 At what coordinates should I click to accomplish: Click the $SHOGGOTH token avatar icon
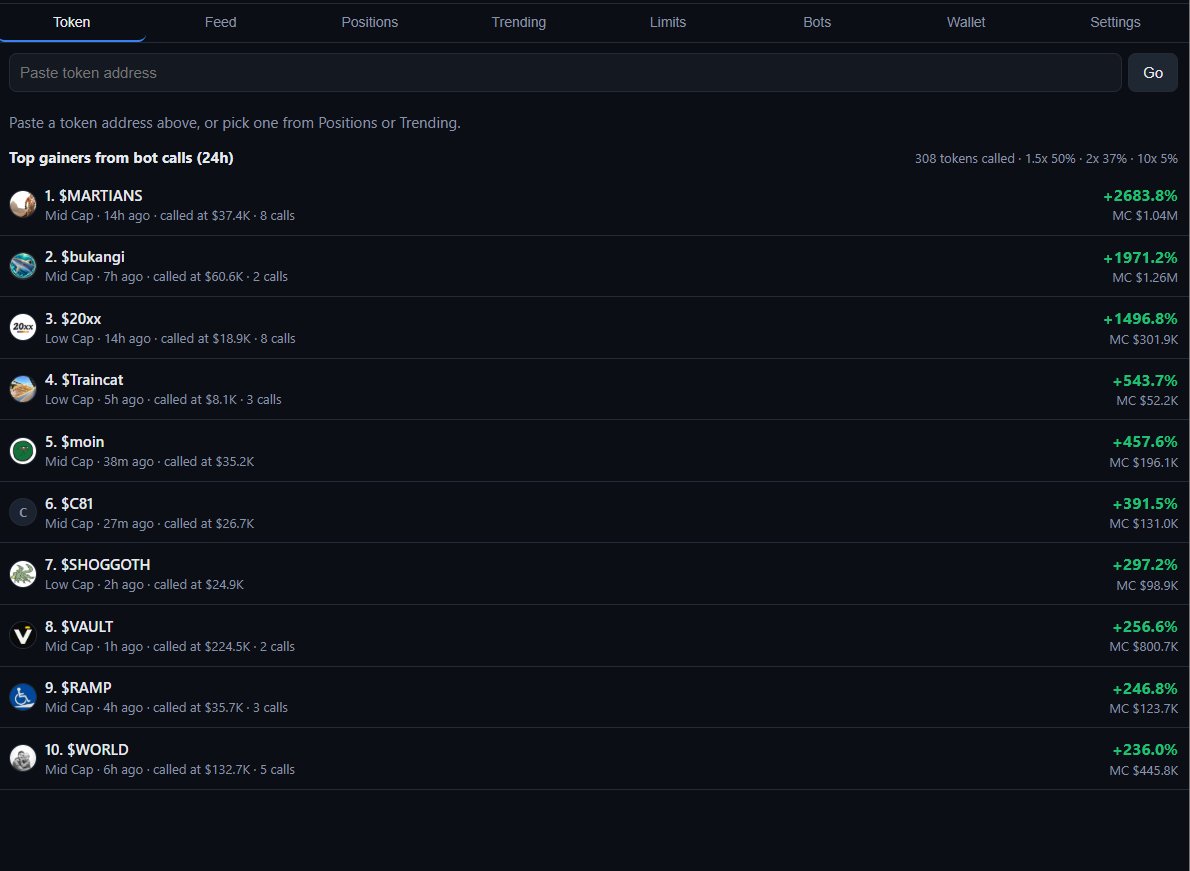tap(23, 574)
